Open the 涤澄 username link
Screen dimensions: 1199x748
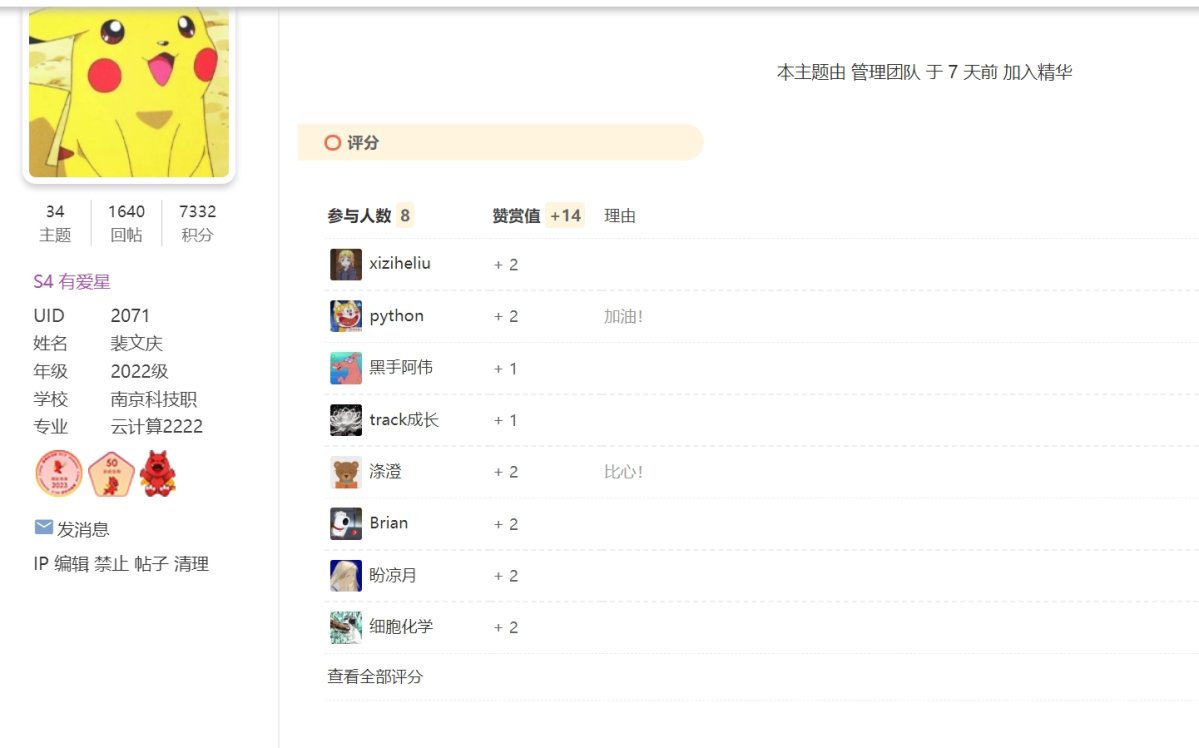click(x=385, y=471)
